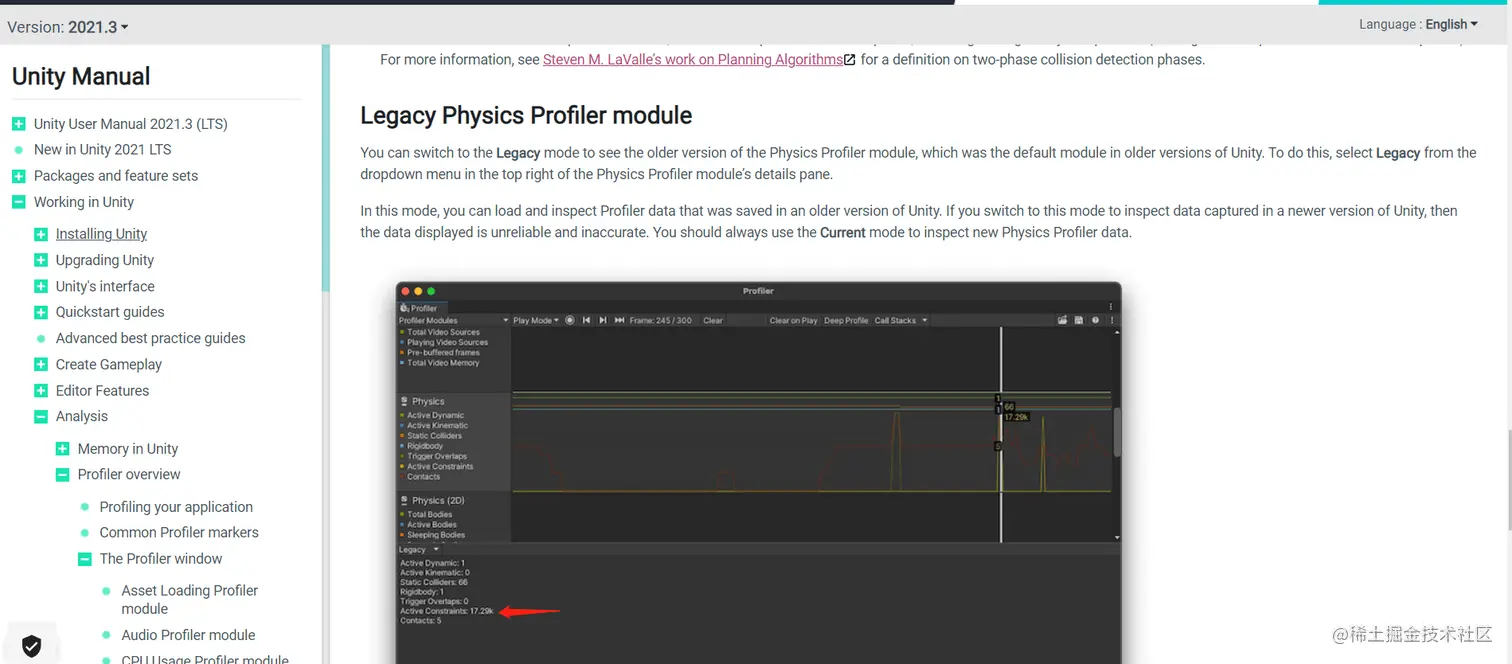Expand the Packages and feature sets node
This screenshot has height=664, width=1512.
[19, 176]
